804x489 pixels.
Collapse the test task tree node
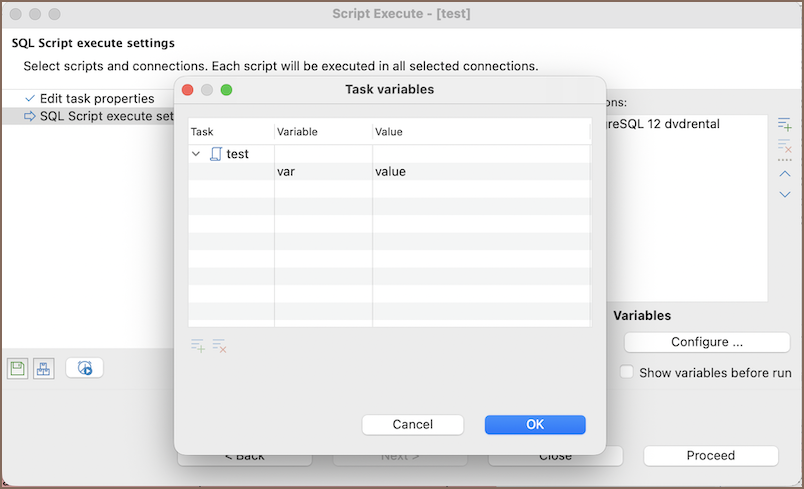tap(196, 154)
